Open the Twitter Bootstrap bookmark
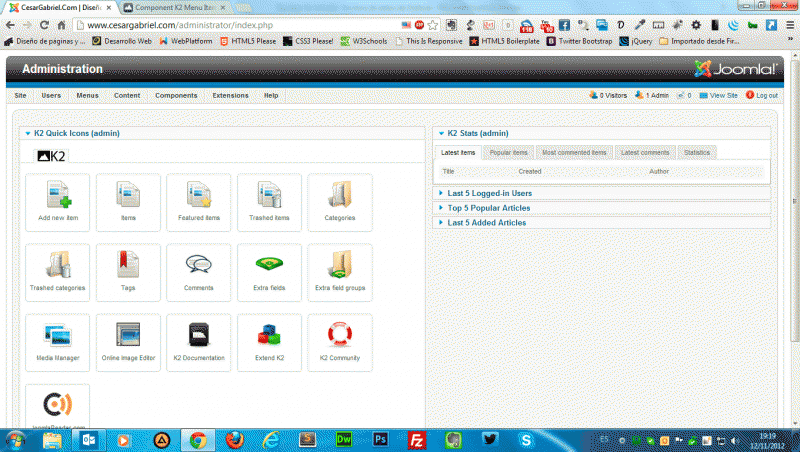Screen dimensions: 800x452 [579, 41]
